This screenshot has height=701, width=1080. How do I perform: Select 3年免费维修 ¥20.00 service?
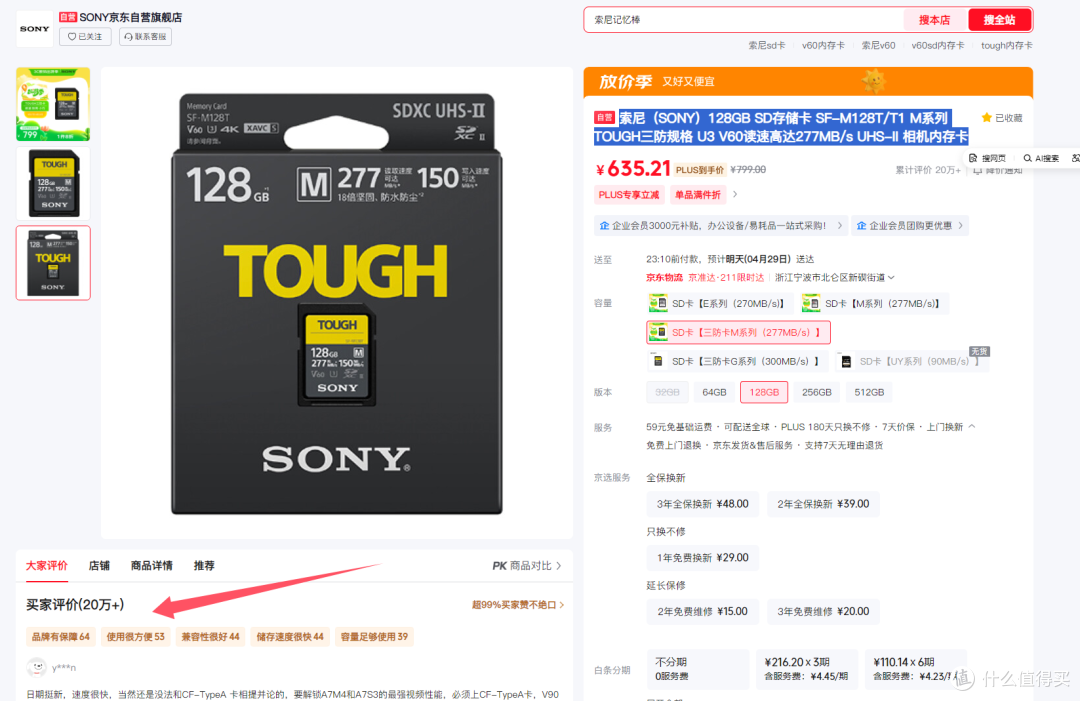[823, 611]
